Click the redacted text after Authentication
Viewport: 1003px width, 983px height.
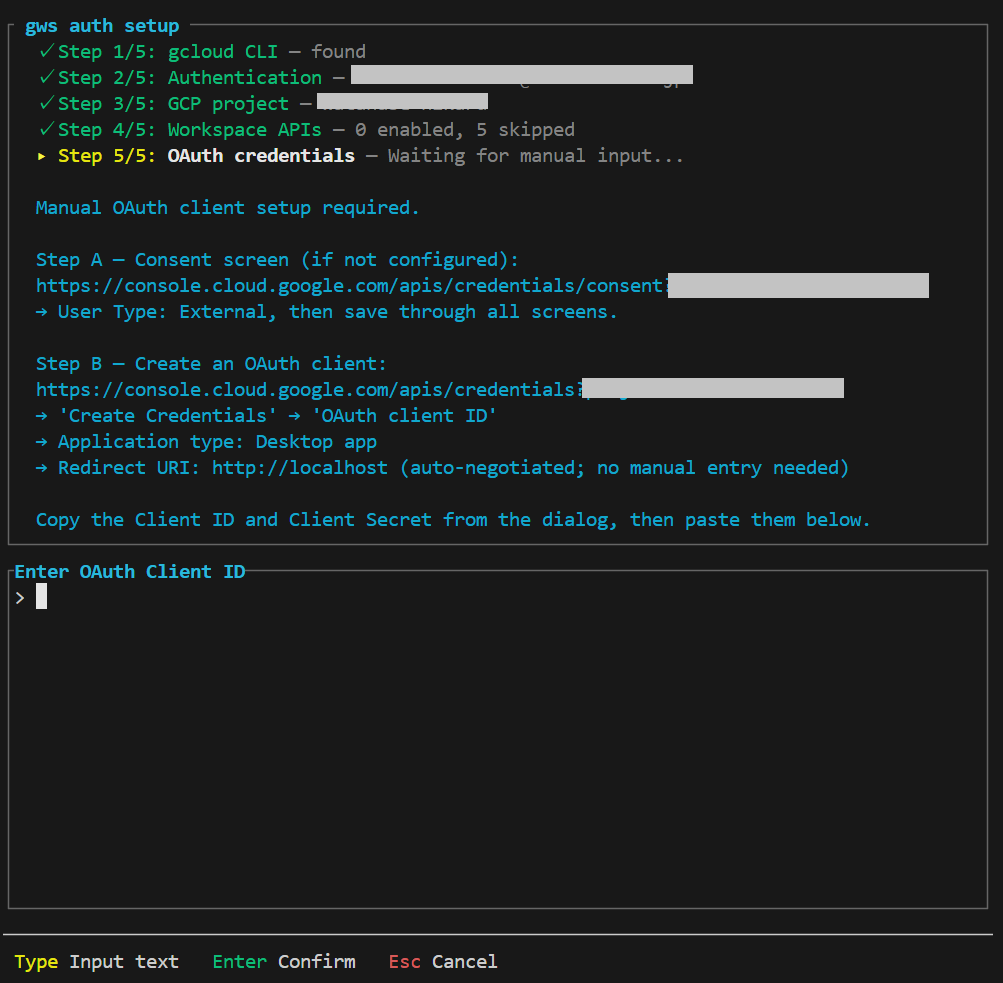(x=520, y=73)
